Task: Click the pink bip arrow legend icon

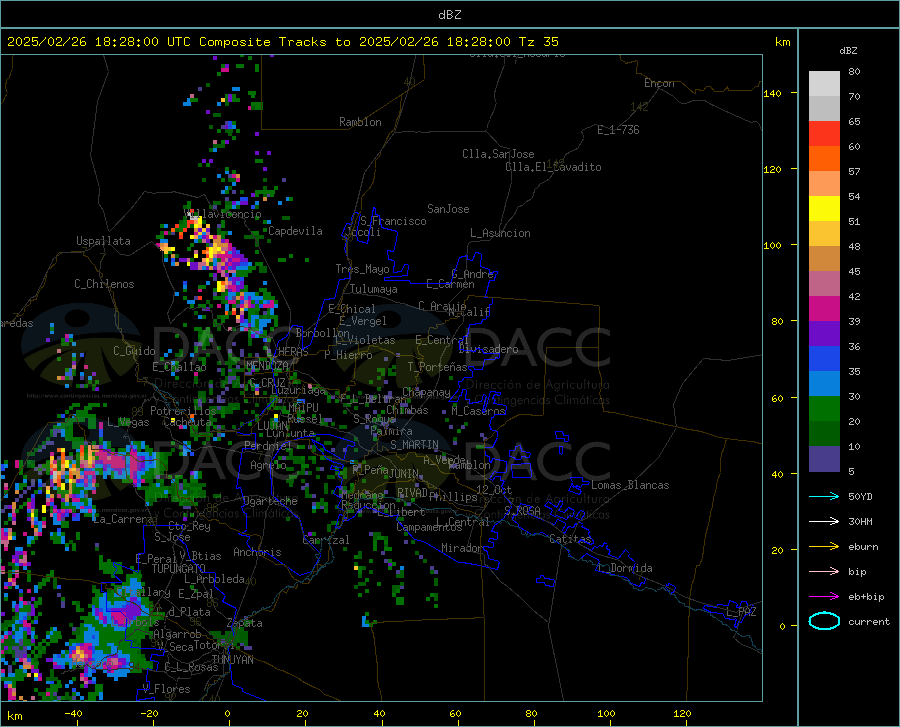Action: (x=824, y=571)
